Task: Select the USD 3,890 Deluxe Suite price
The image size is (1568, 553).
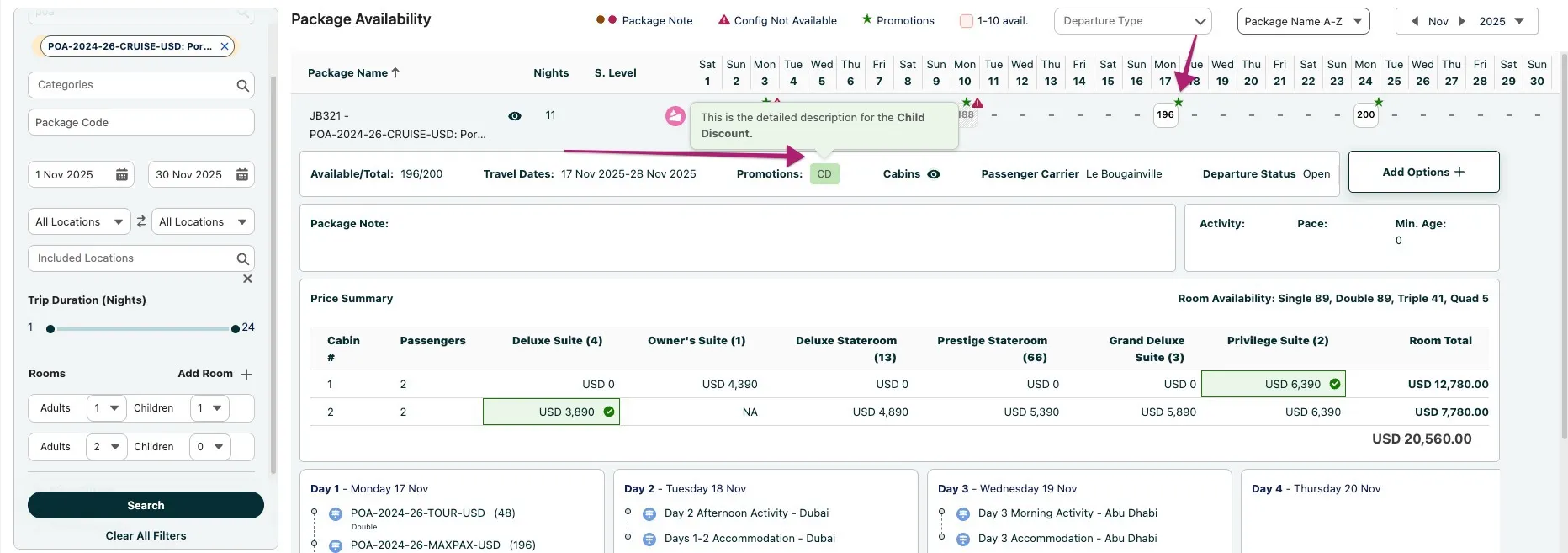Action: [x=551, y=412]
